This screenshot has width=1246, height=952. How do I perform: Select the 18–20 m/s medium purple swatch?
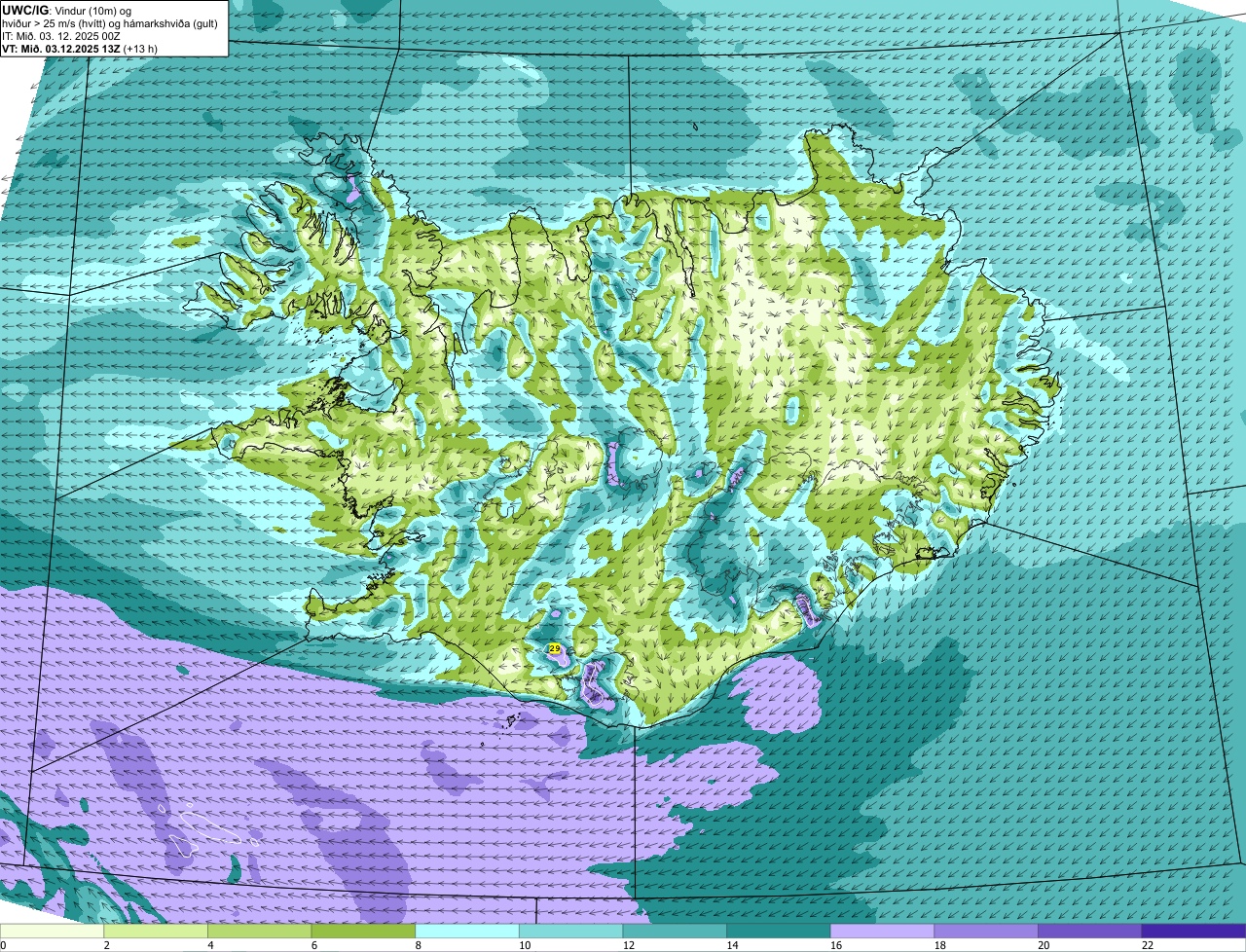(986, 931)
